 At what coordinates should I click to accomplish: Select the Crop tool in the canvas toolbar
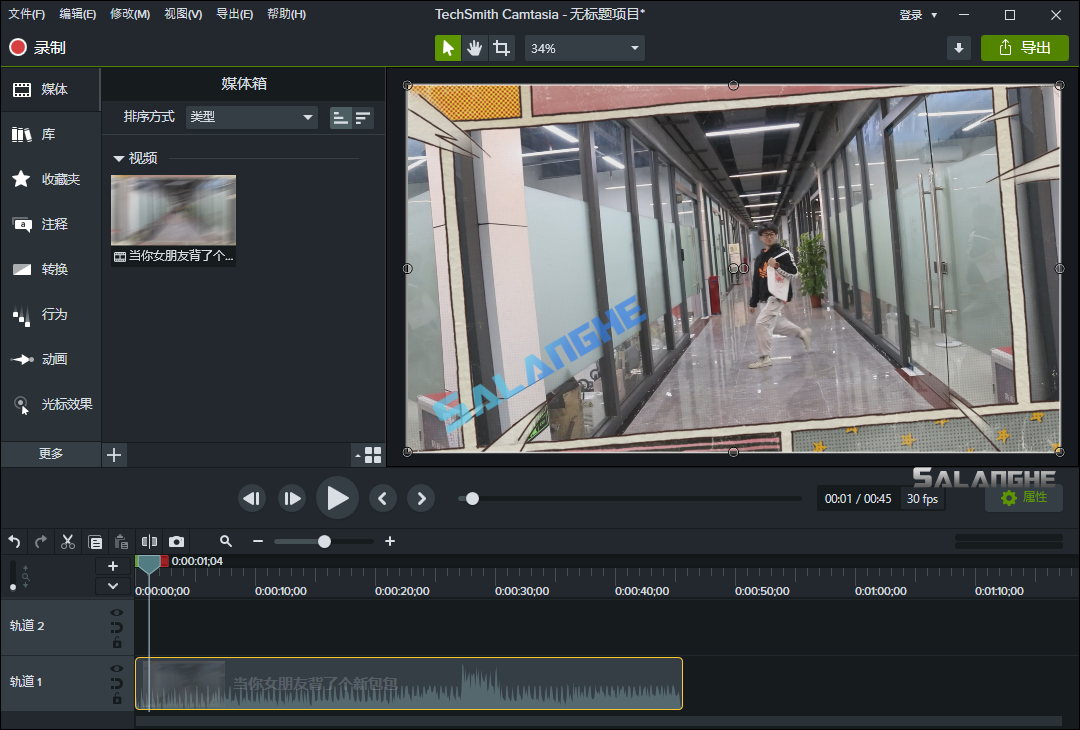point(501,47)
